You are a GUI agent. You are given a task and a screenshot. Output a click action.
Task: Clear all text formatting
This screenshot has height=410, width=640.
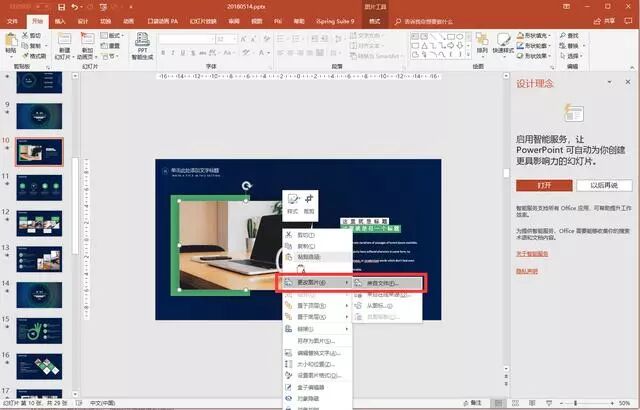tap(267, 39)
